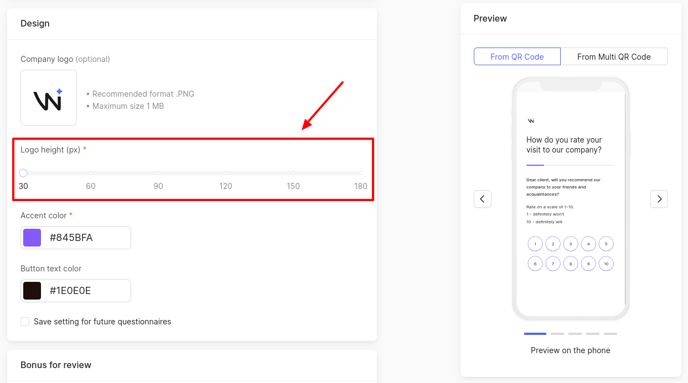688x383 pixels.
Task: Set logo height to 180 mark
Action: coord(361,173)
